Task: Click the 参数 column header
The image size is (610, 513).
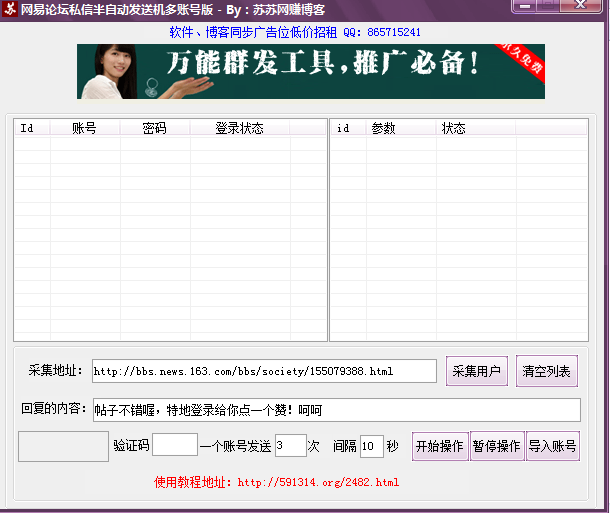Action: [x=401, y=128]
